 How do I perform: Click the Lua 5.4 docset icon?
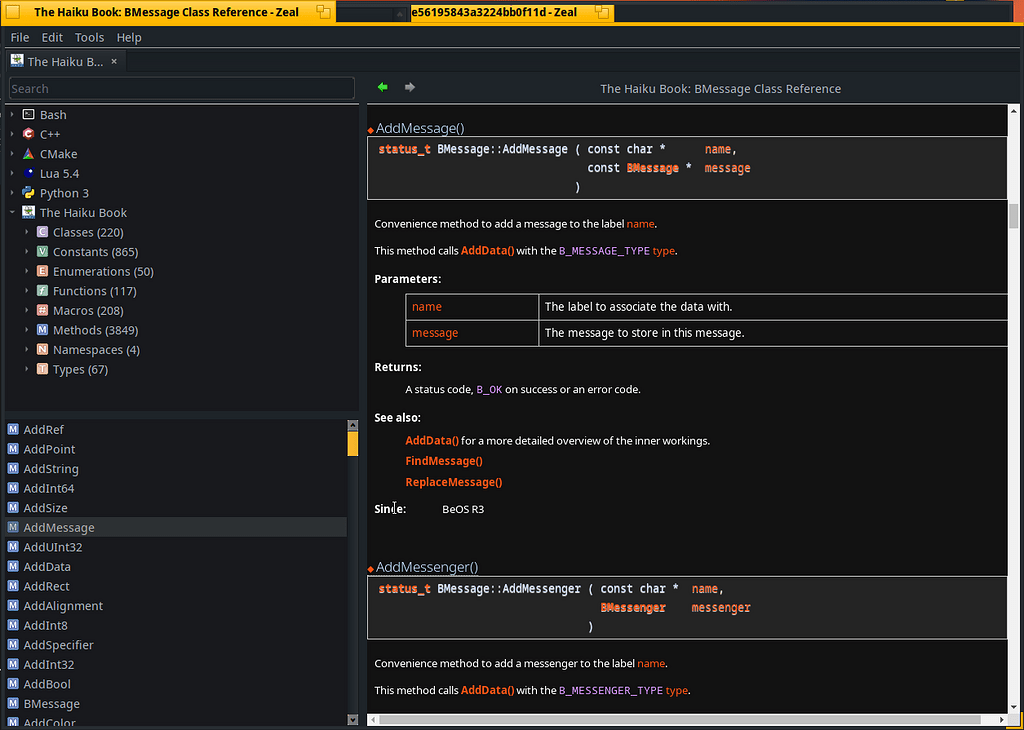tap(28, 173)
